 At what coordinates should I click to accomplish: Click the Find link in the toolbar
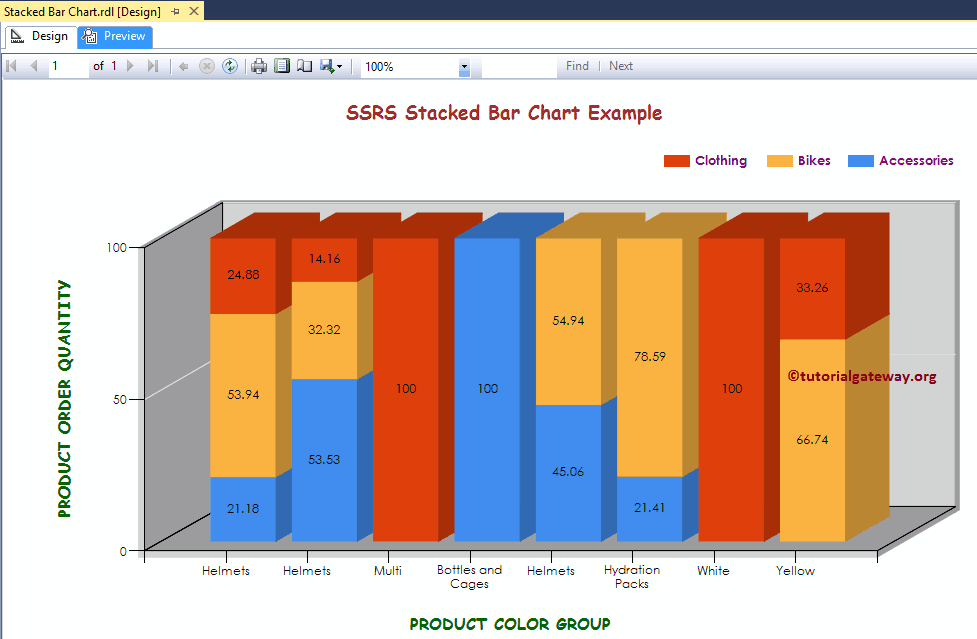pos(577,66)
